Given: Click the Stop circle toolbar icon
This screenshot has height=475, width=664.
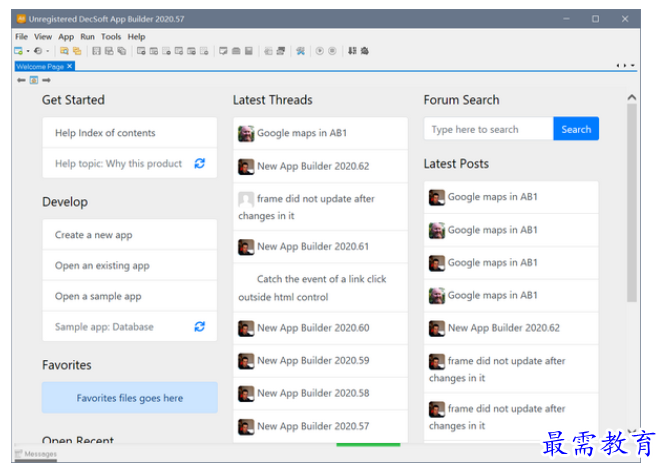Looking at the screenshot, I should (x=332, y=51).
